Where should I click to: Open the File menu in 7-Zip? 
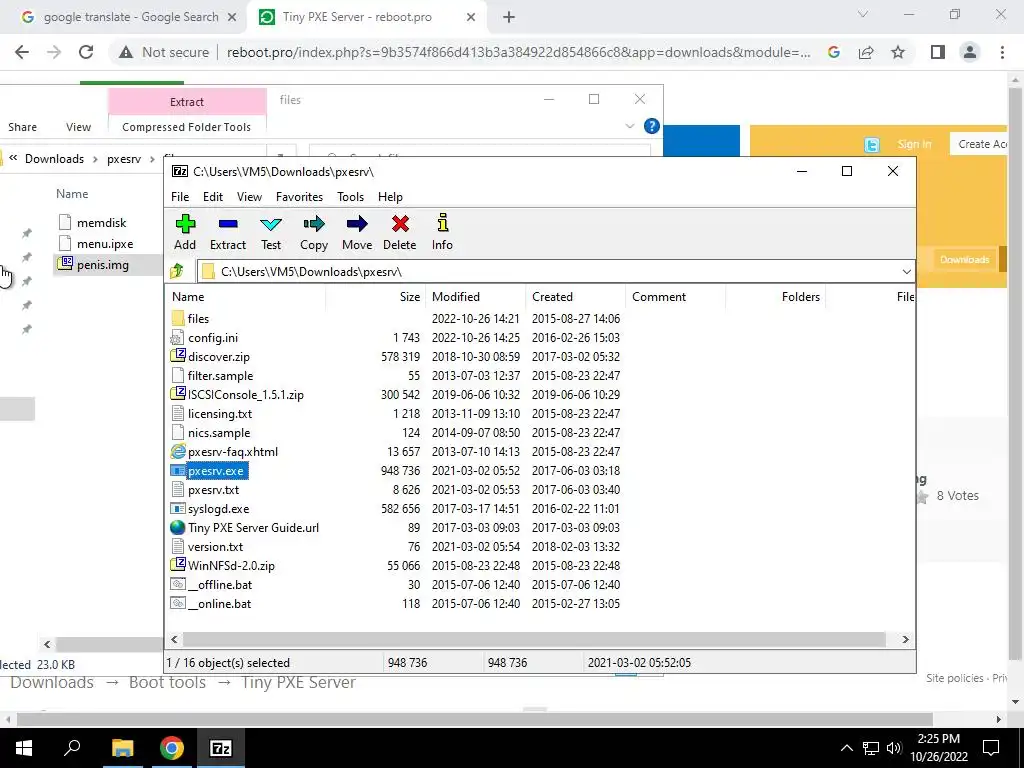coord(180,197)
